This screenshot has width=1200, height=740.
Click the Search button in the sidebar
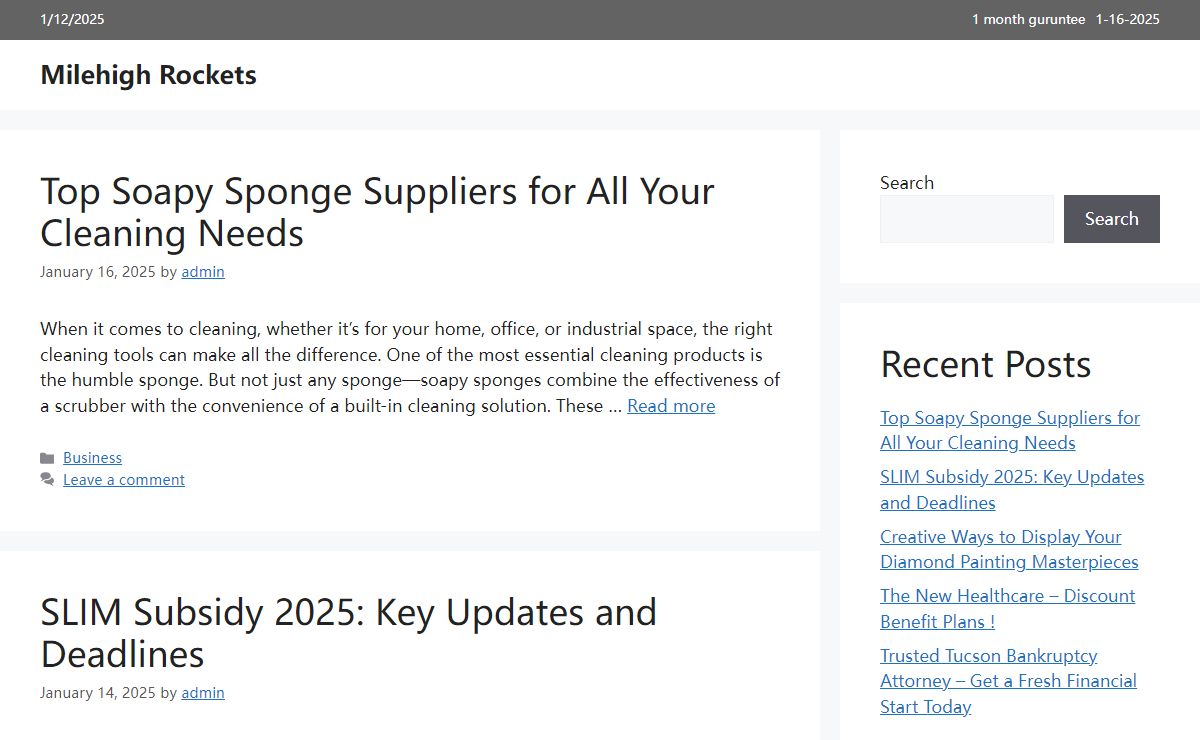(1112, 219)
